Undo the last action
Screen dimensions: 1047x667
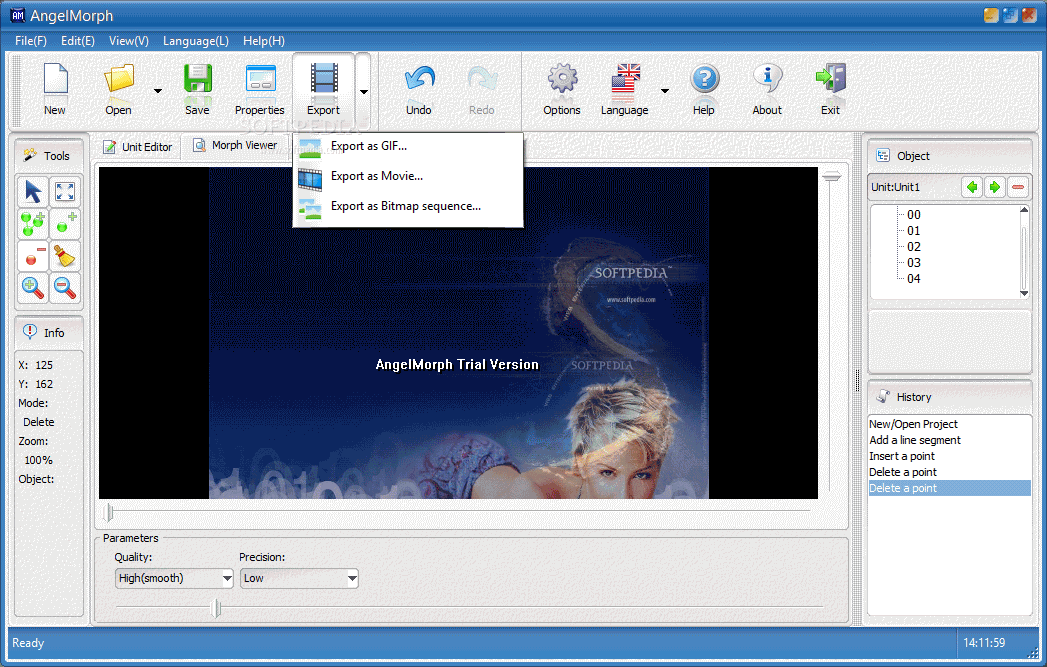point(419,89)
